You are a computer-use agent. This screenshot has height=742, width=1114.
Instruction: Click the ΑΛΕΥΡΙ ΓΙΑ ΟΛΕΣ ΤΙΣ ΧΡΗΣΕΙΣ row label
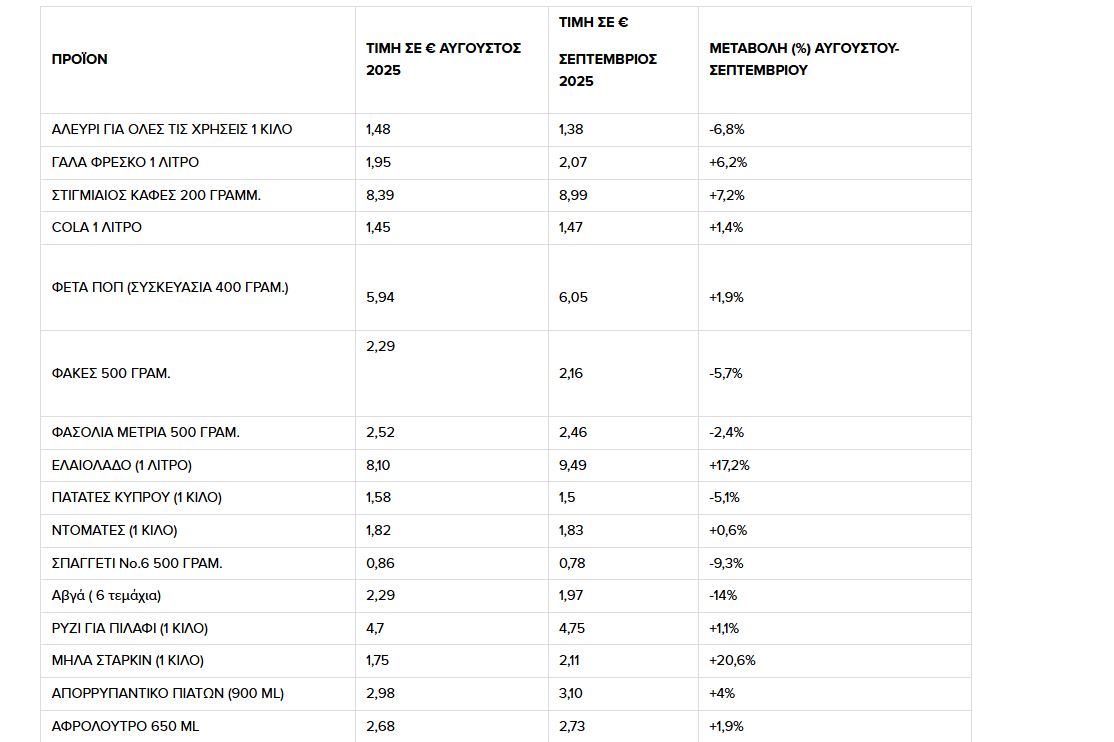point(172,129)
